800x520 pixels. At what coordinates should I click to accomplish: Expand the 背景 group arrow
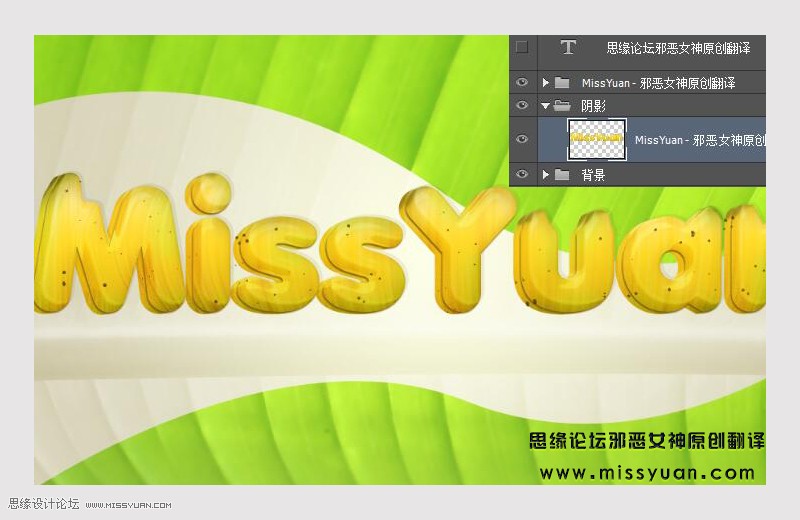(545, 175)
